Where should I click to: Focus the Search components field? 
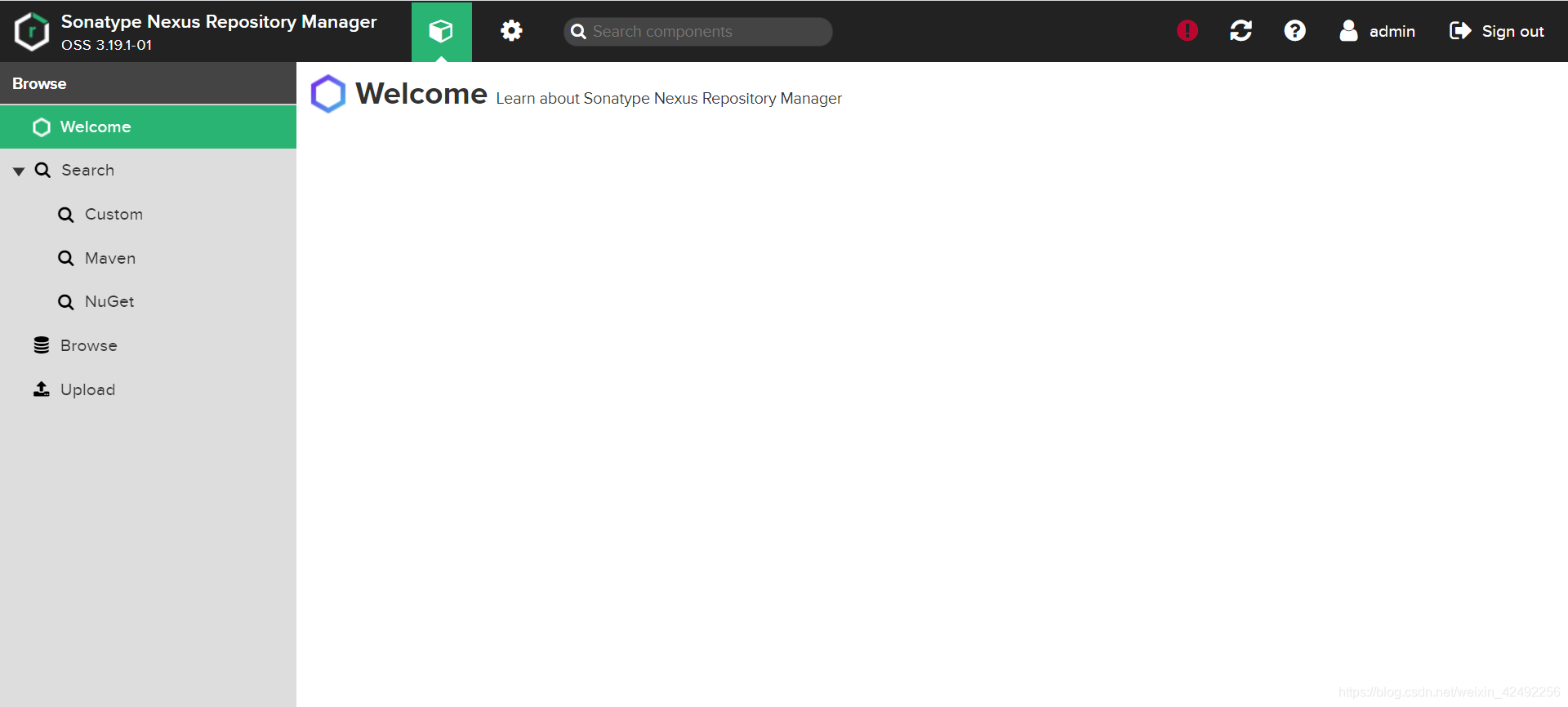pos(698,32)
